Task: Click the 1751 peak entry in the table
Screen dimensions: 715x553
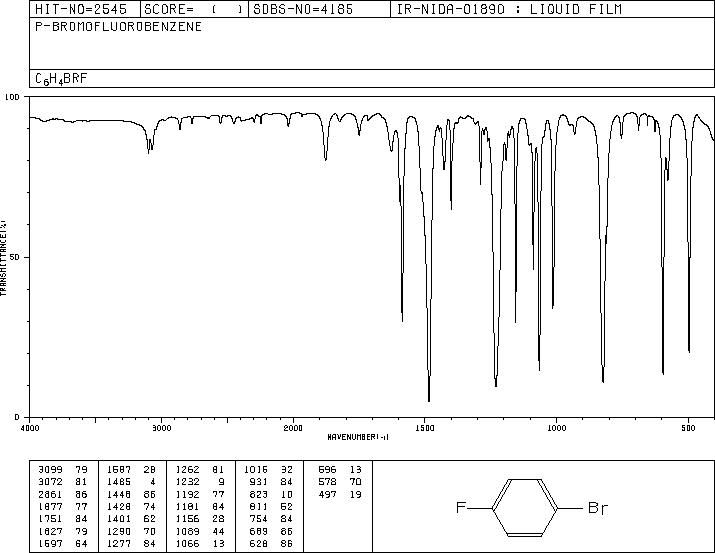Action: (x=62, y=519)
